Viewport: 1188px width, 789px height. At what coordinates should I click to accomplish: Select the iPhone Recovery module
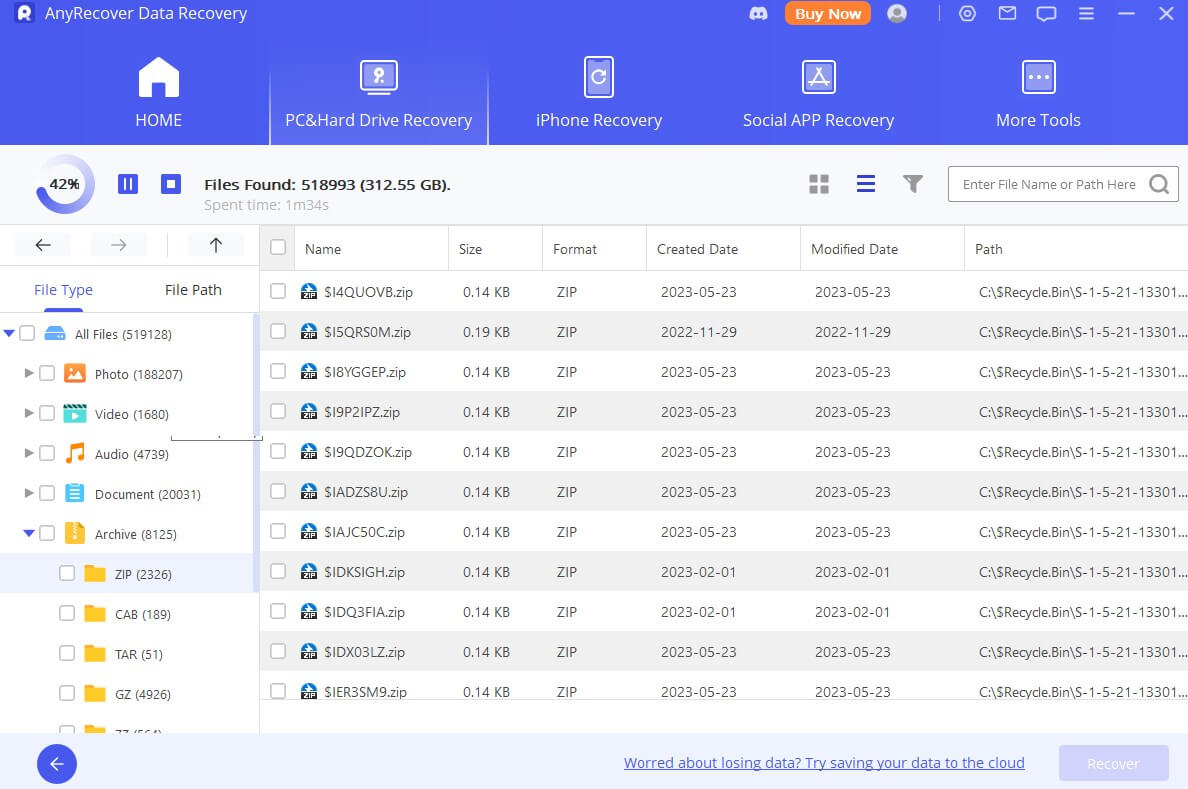click(x=598, y=92)
